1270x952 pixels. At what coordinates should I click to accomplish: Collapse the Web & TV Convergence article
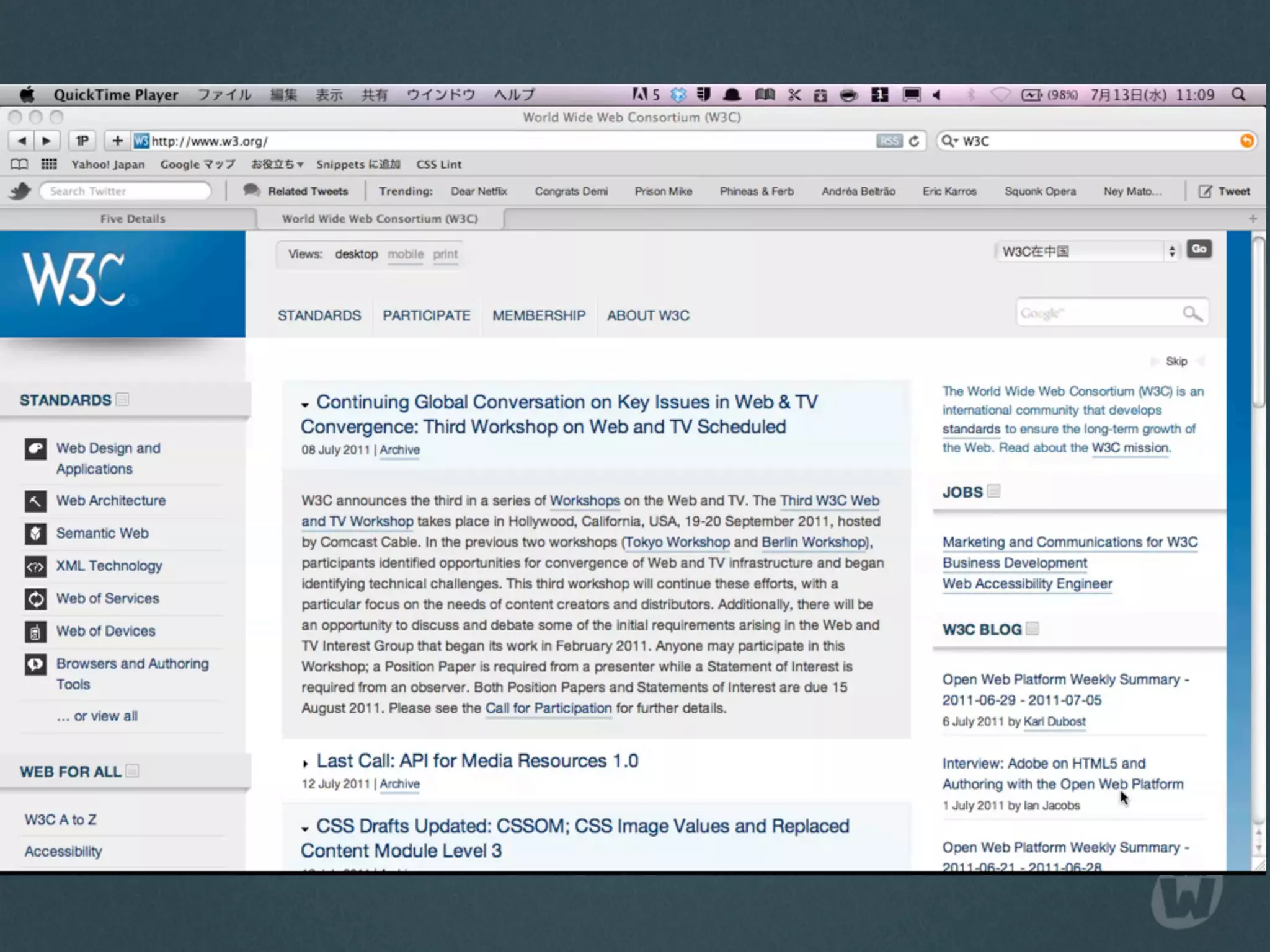(x=305, y=405)
